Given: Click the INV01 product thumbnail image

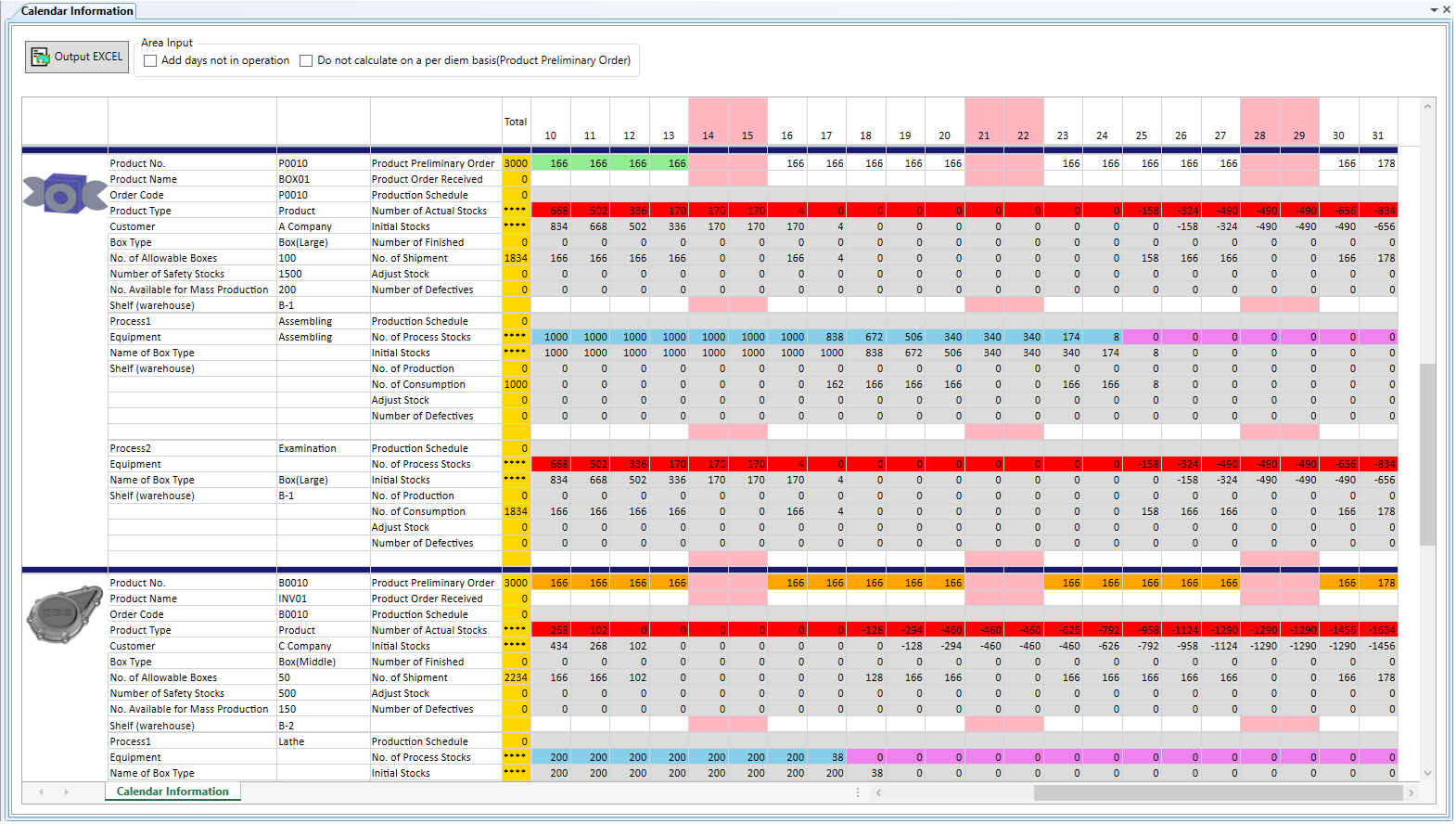Looking at the screenshot, I should (x=64, y=614).
